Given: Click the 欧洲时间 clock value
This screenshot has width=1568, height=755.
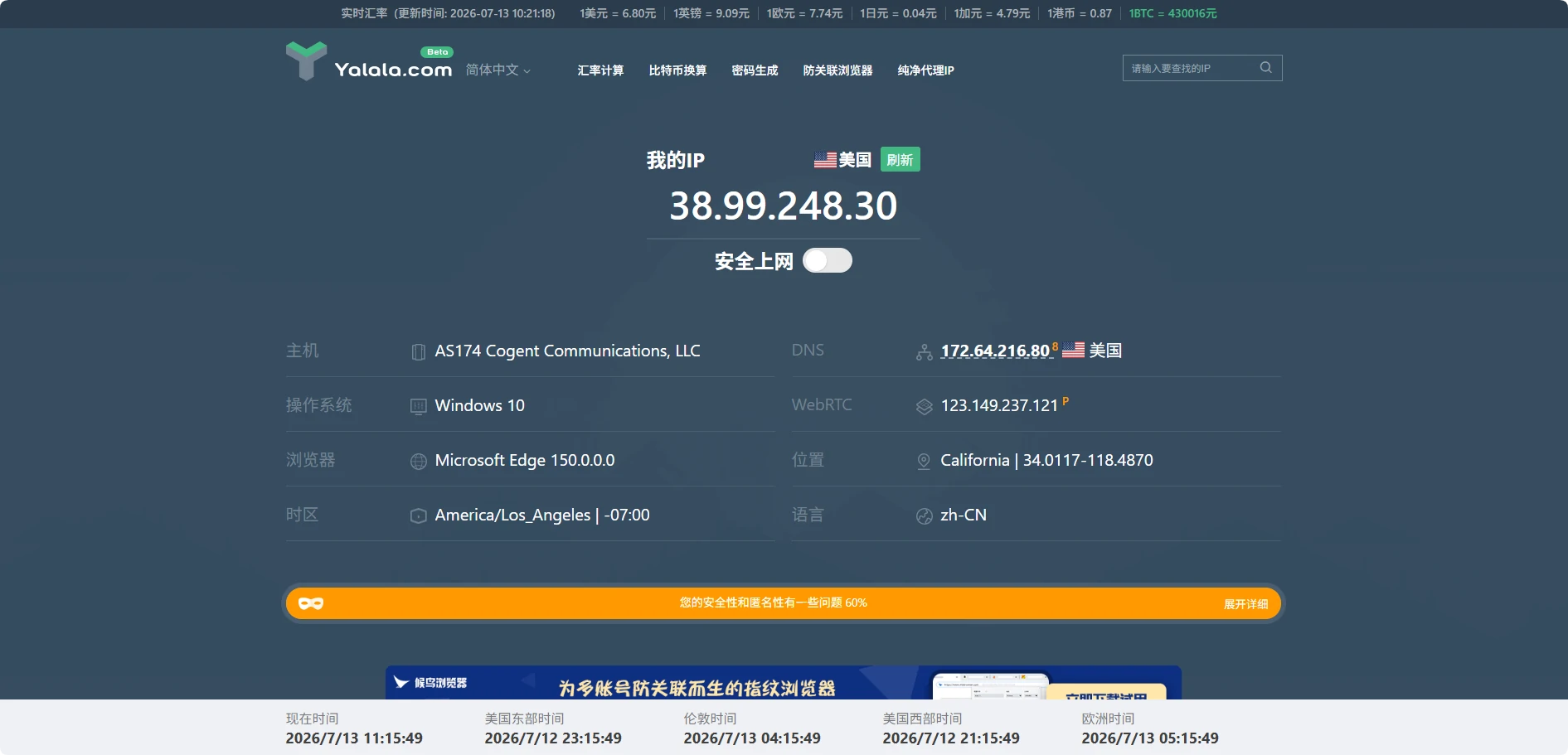Looking at the screenshot, I should [1150, 738].
